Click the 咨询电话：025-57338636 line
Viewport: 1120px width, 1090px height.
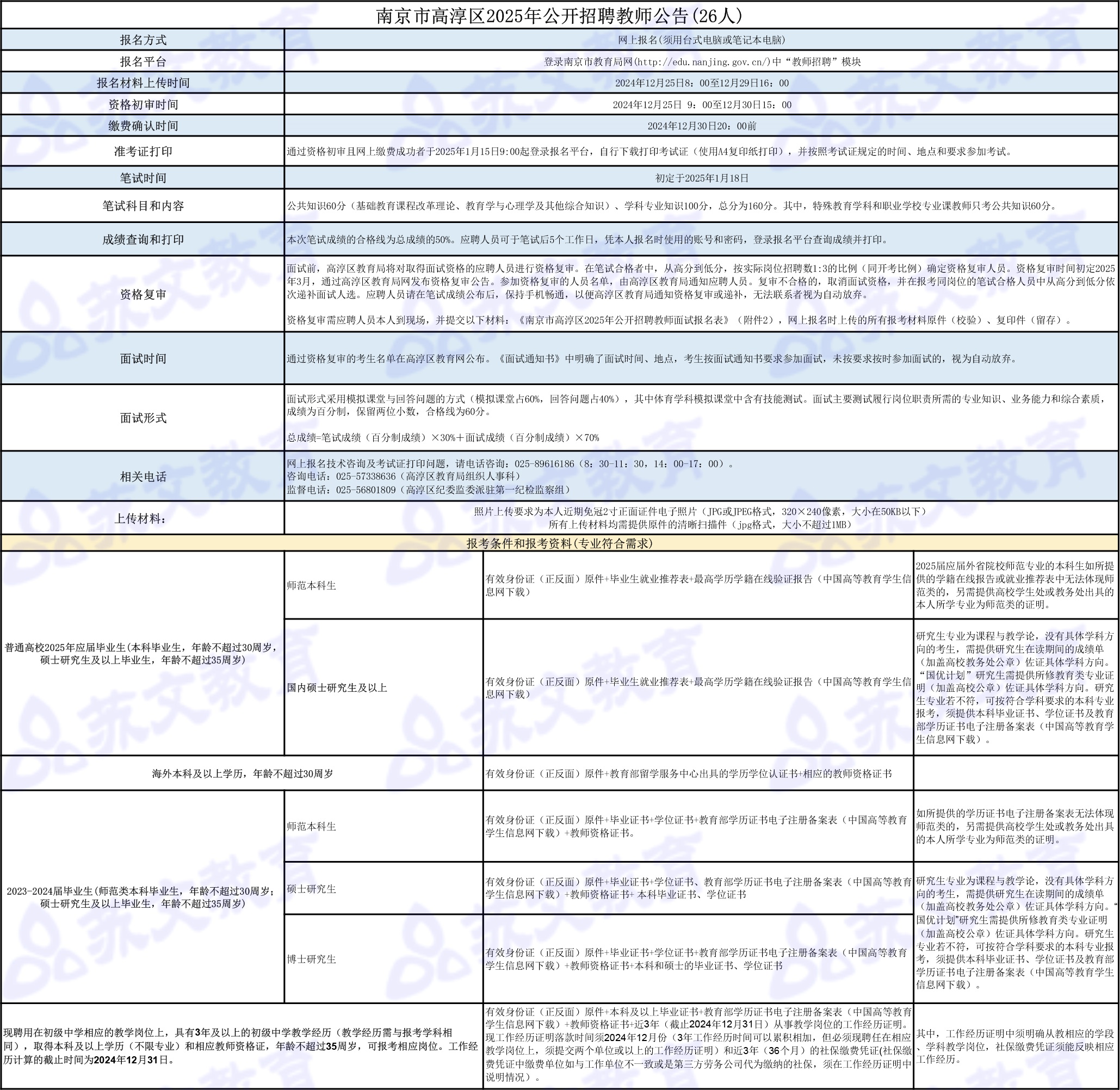point(404,476)
